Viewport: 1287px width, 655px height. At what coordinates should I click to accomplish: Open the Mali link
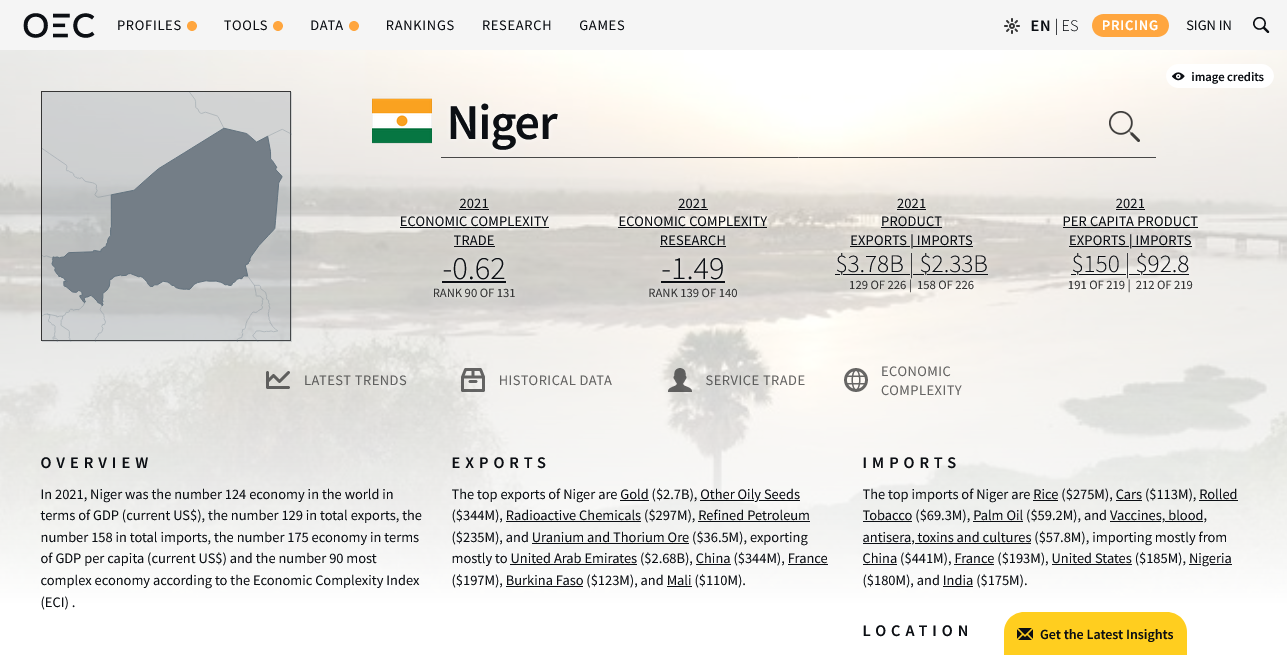coord(680,580)
